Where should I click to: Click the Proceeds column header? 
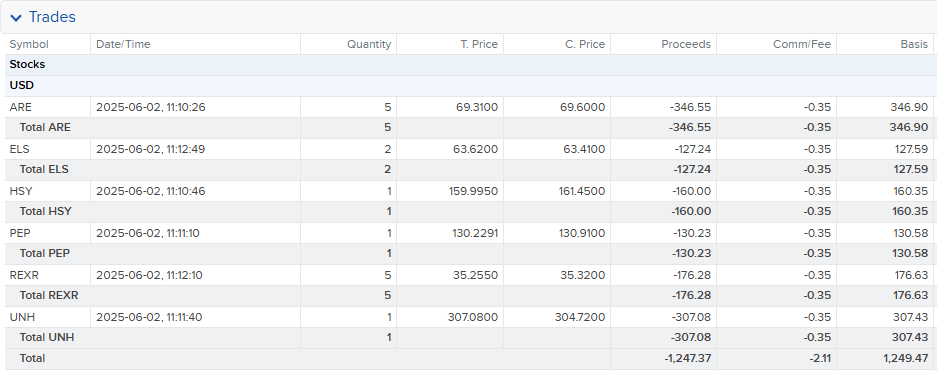click(686, 44)
